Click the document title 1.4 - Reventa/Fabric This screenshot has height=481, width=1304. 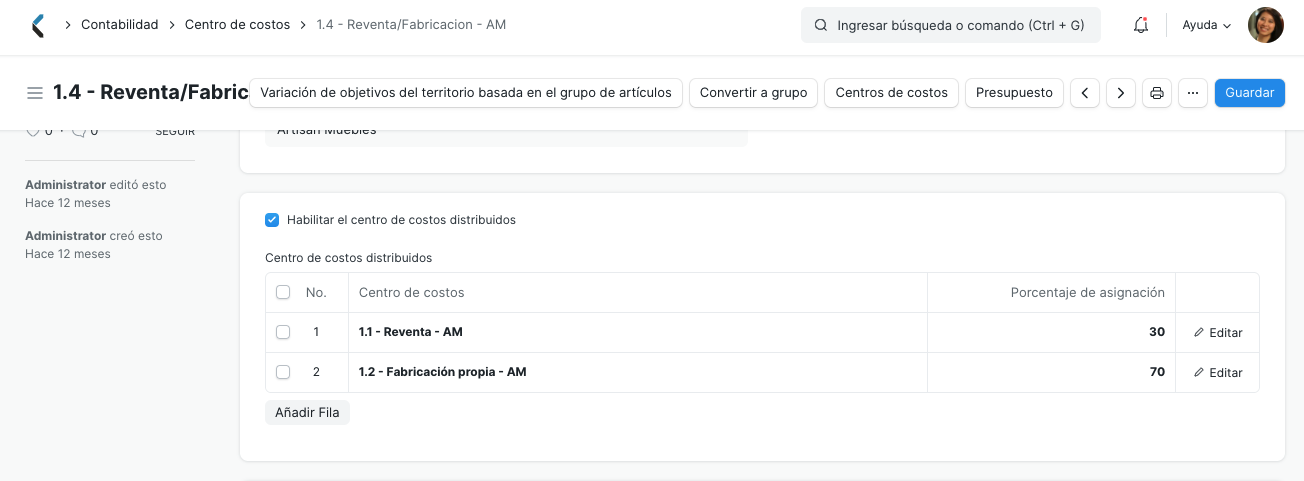tap(150, 93)
